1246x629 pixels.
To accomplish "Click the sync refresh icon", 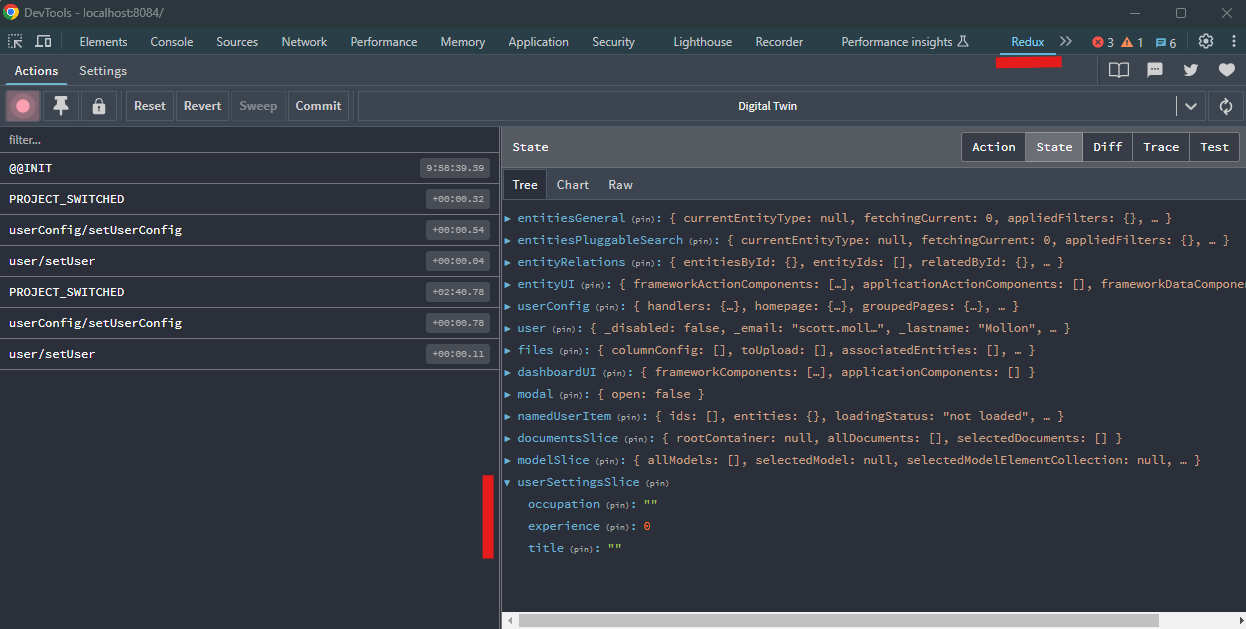I will [1225, 106].
